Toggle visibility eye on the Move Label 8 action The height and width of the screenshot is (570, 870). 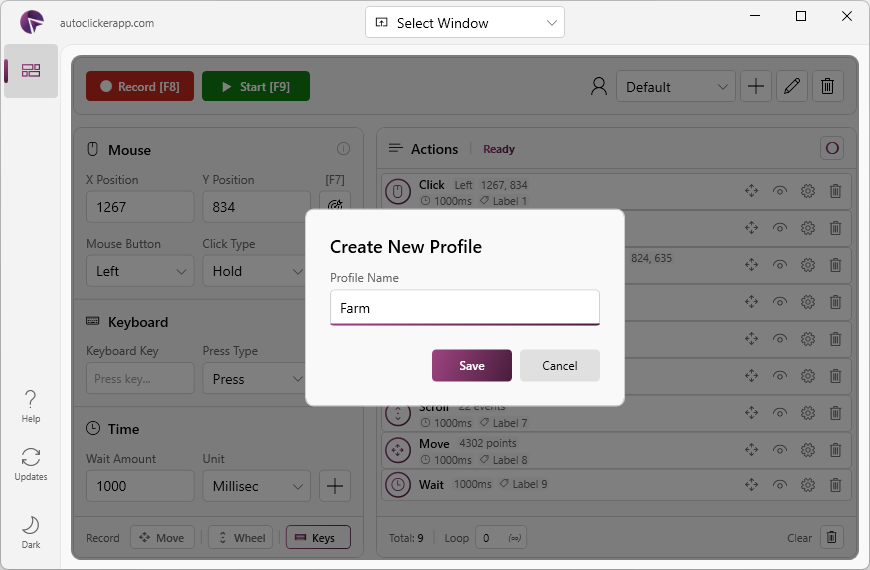click(x=780, y=450)
